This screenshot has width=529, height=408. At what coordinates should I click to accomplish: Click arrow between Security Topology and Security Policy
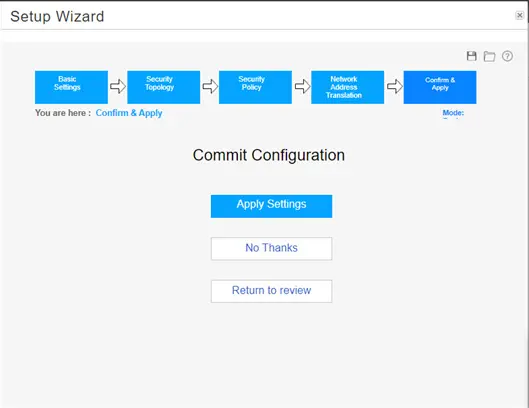[x=210, y=86]
